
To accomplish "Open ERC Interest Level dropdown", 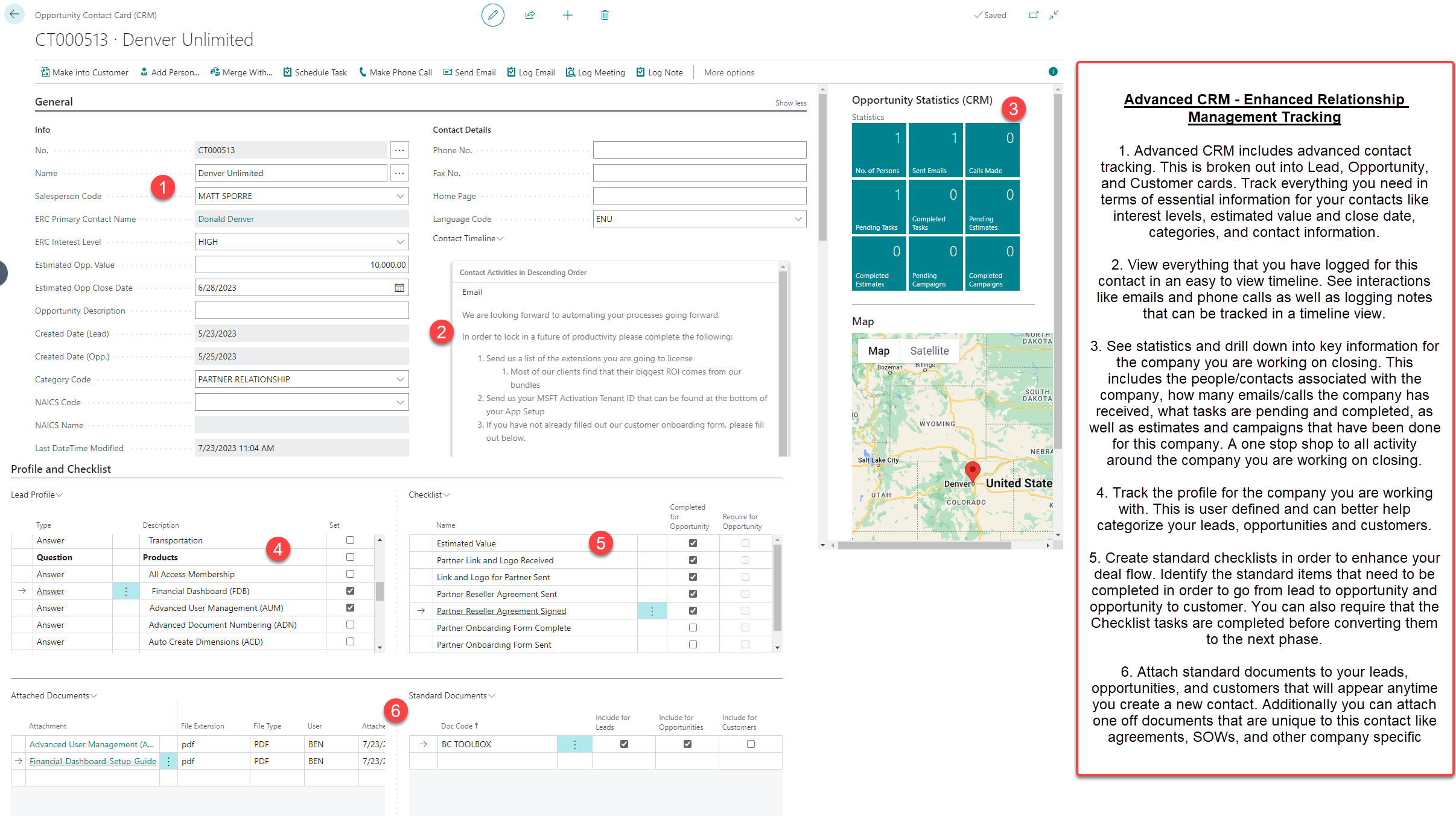I will [400, 242].
